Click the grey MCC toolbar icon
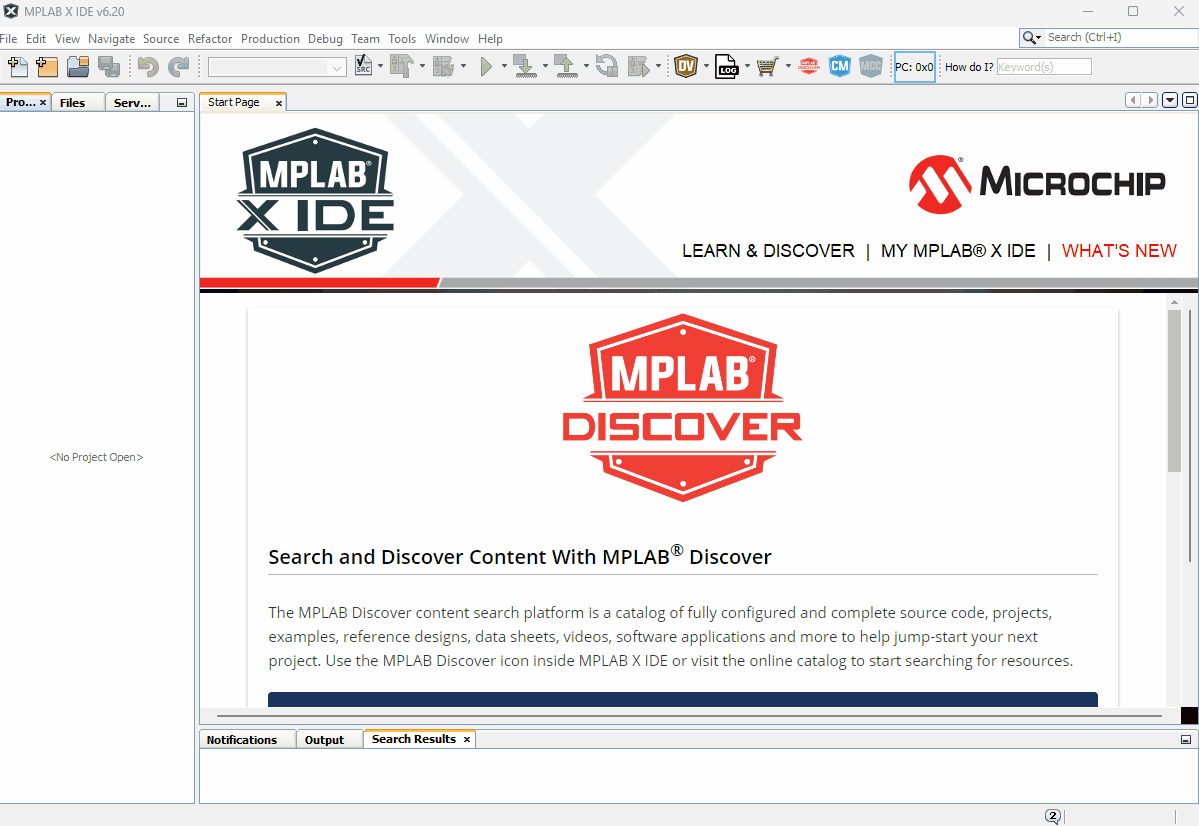The width and height of the screenshot is (1199, 826). click(870, 67)
